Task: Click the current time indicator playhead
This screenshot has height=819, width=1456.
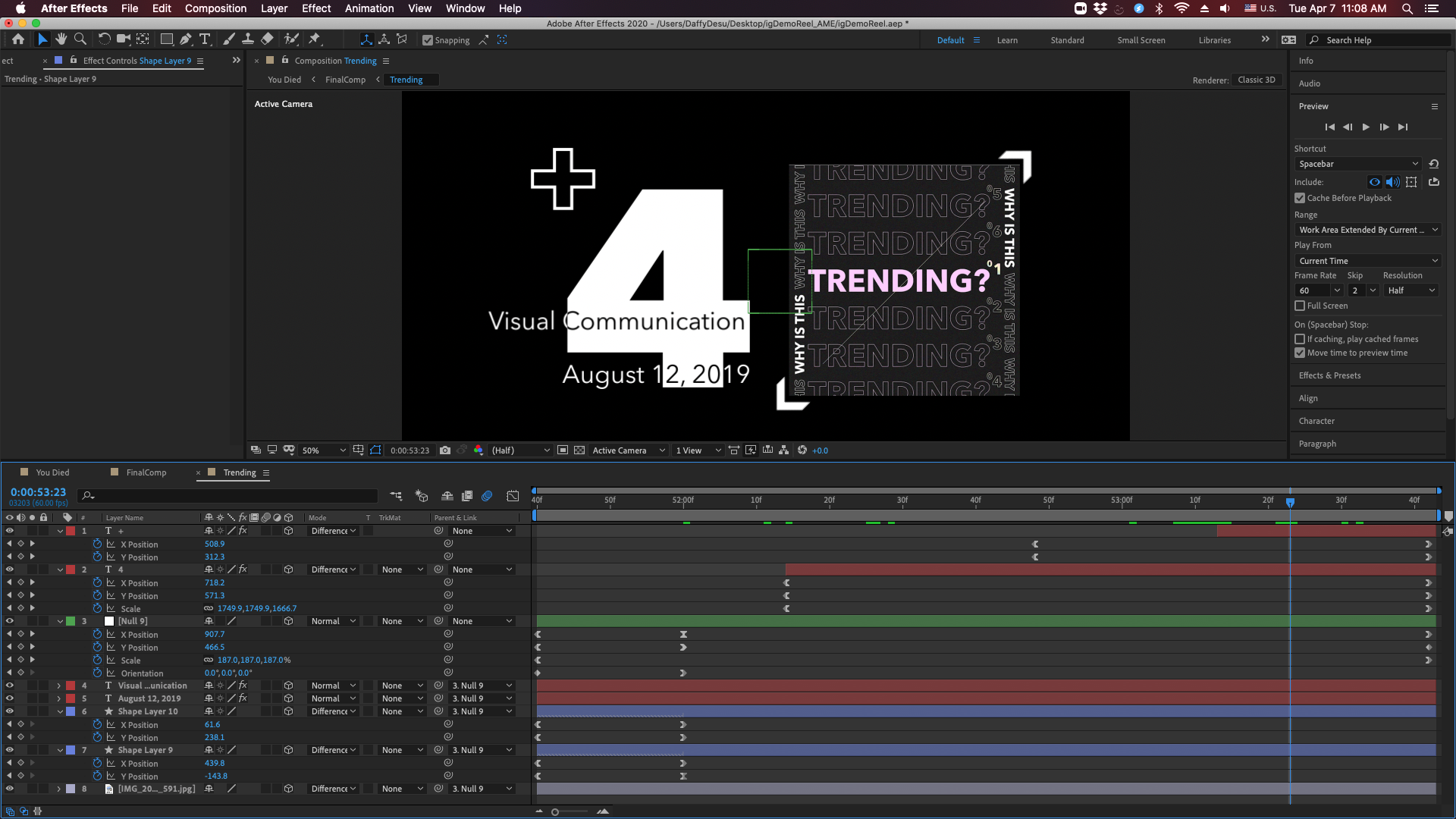Action: pyautogui.click(x=1290, y=502)
